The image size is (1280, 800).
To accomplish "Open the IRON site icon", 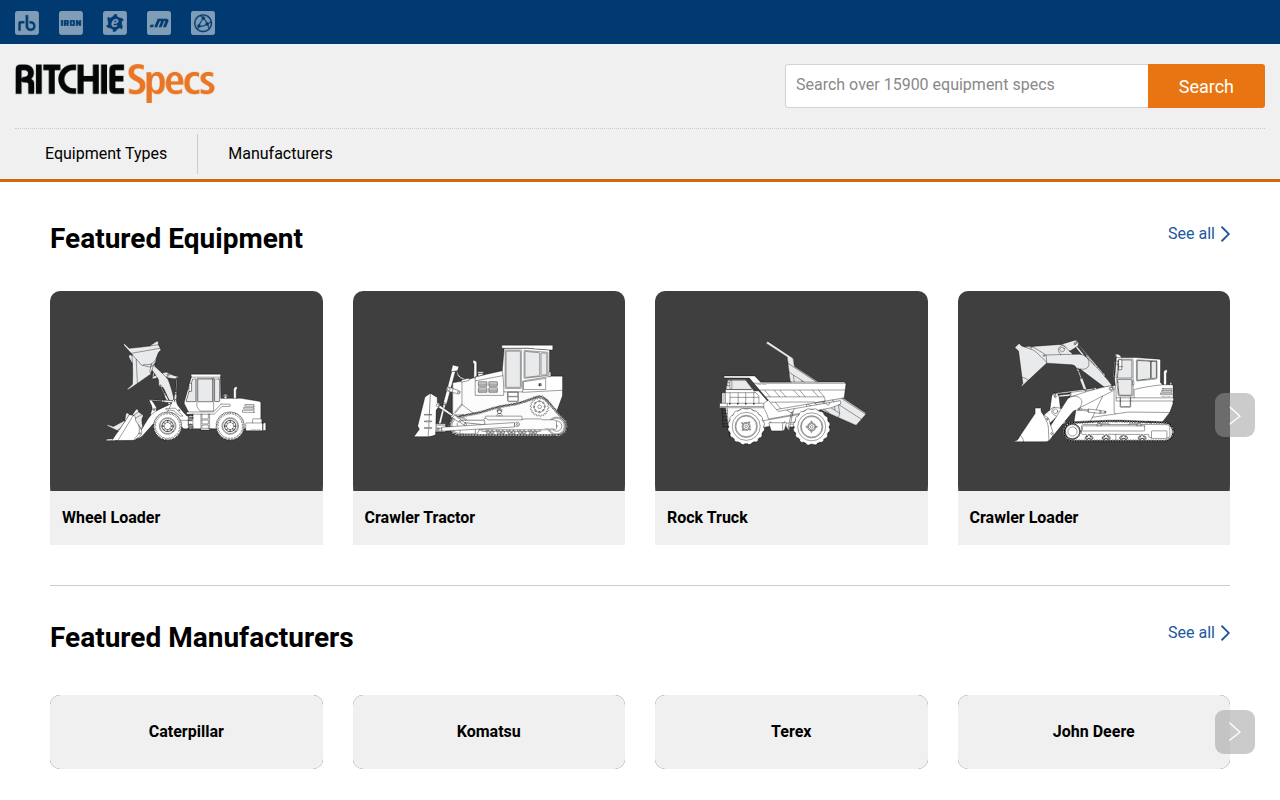I will coord(71,22).
